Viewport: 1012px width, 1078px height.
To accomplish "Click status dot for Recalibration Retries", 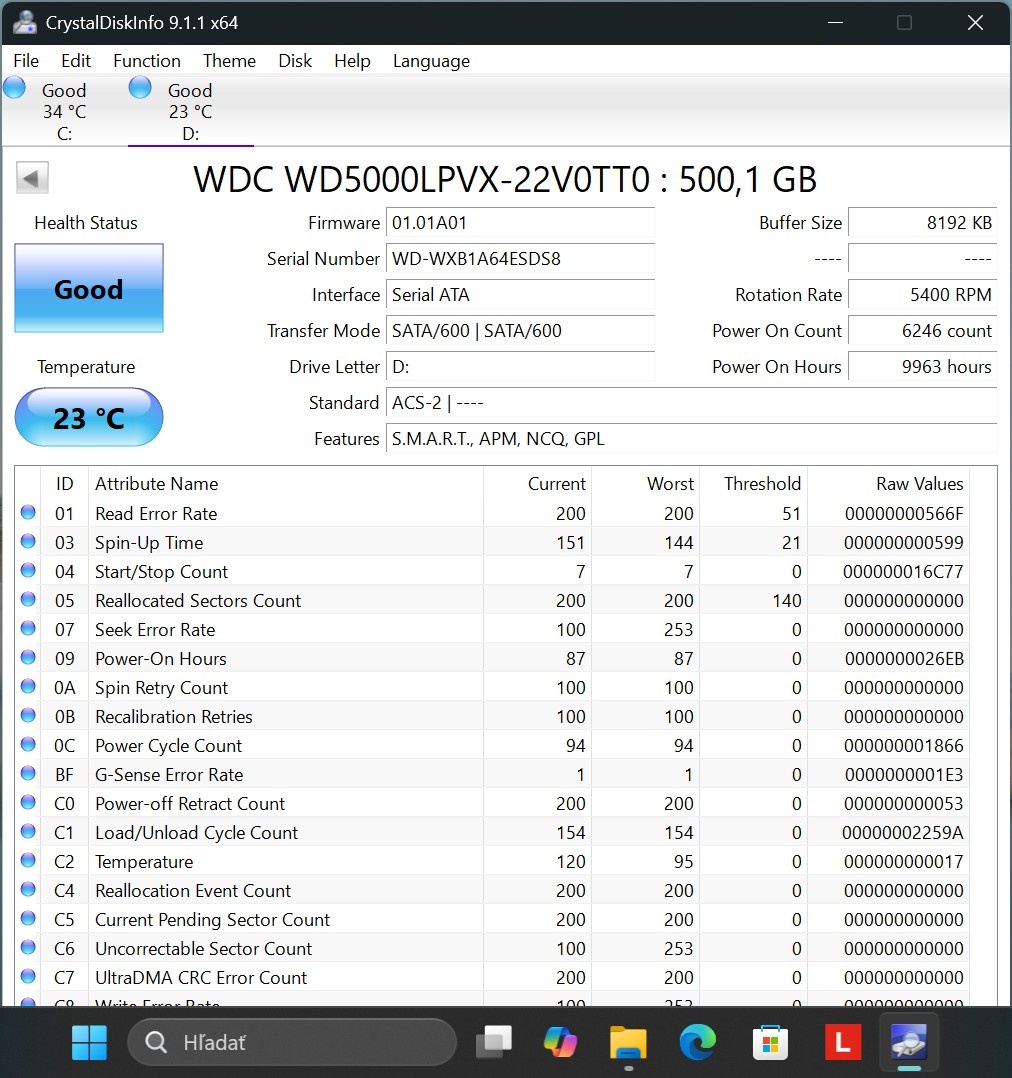I will (x=28, y=715).
